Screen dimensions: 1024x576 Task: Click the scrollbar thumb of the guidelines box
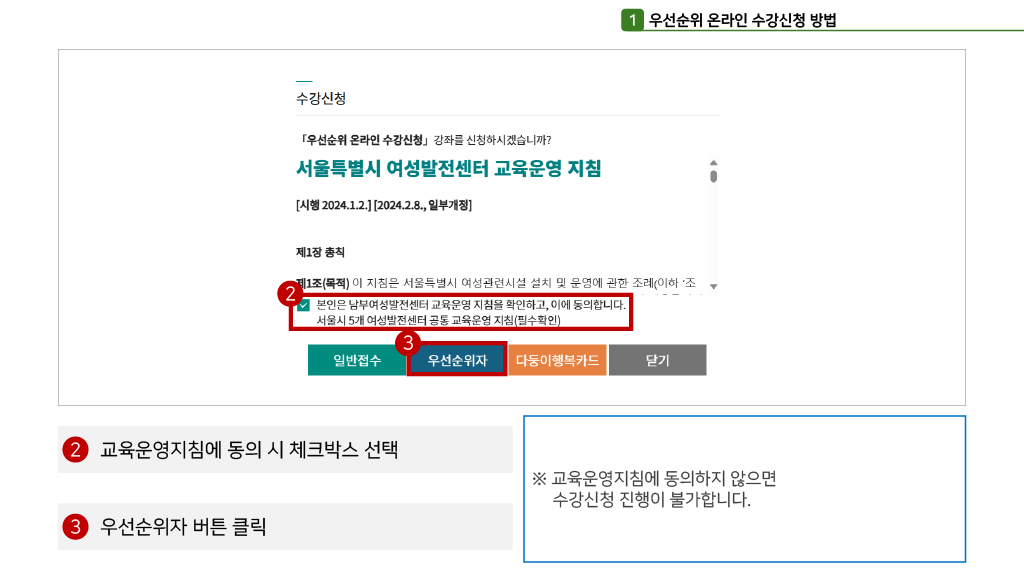coord(714,176)
